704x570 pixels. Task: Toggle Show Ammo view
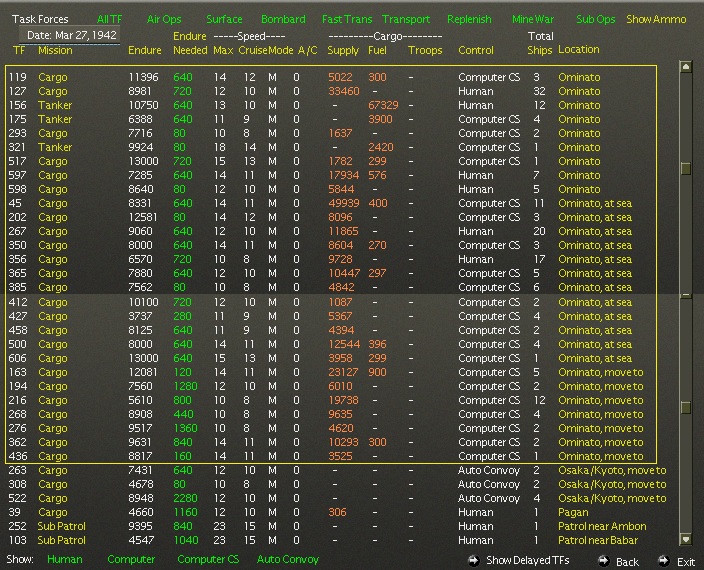pyautogui.click(x=656, y=19)
